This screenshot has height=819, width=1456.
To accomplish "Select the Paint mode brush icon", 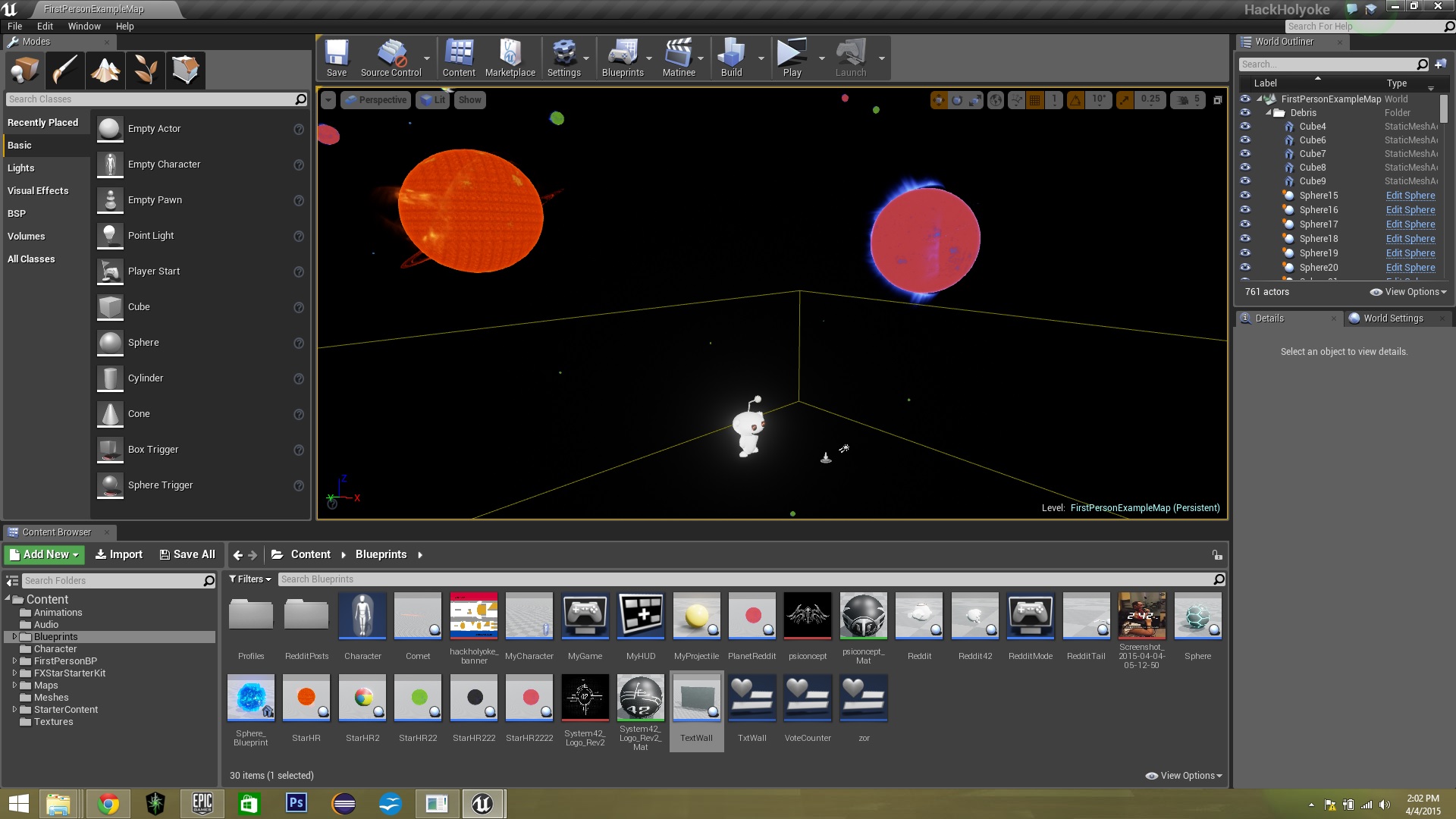I will pyautogui.click(x=65, y=71).
